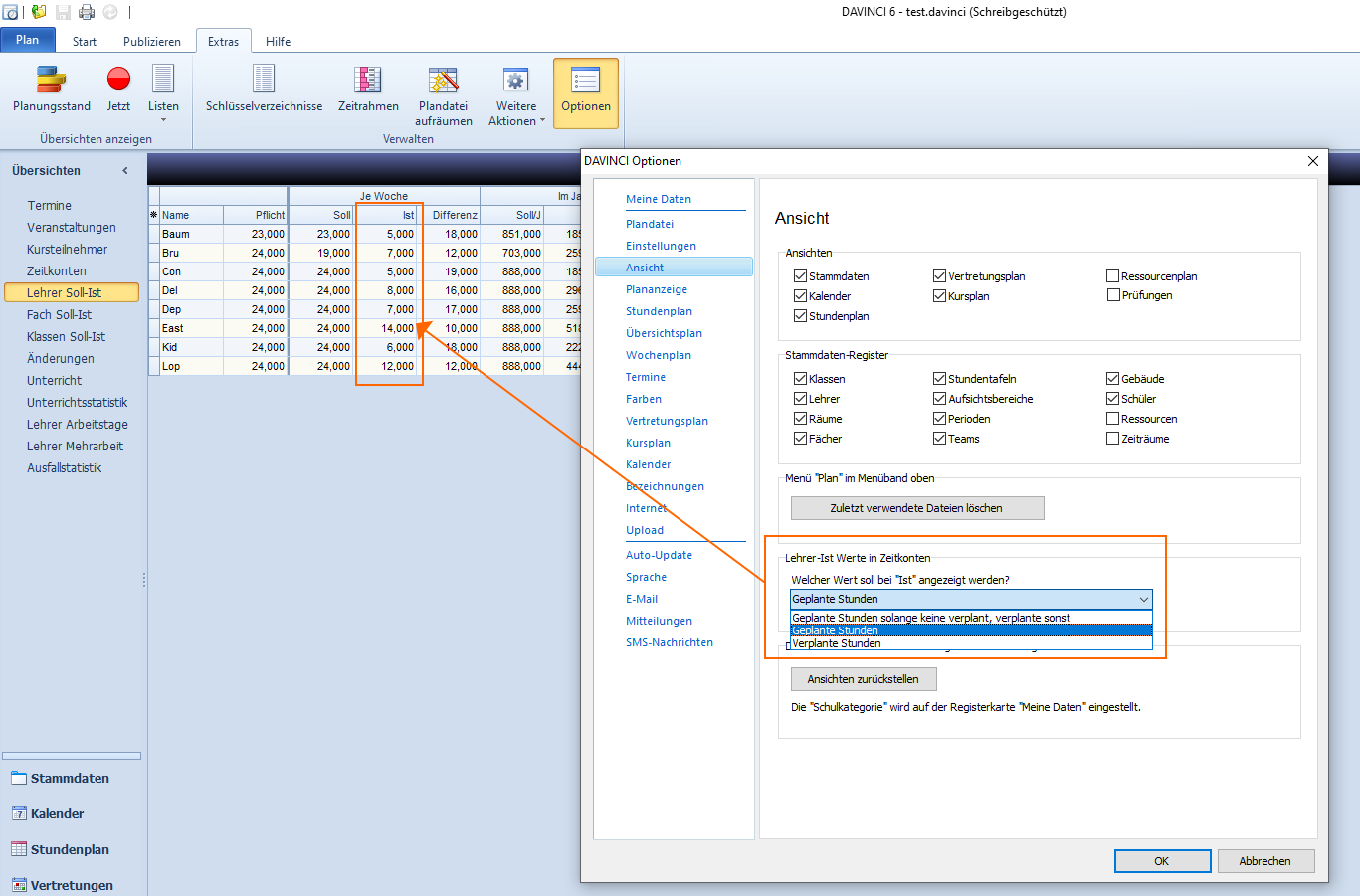Open Ausfallstatistik in sidebar
The width and height of the screenshot is (1360, 896).
[65, 467]
